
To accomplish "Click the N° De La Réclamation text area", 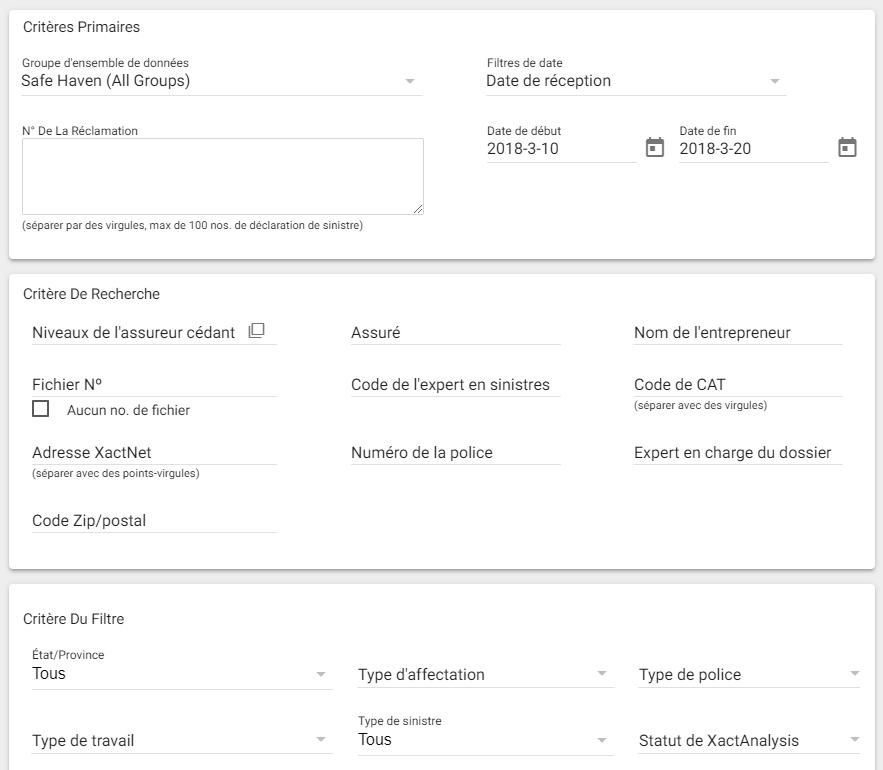I will click(222, 176).
